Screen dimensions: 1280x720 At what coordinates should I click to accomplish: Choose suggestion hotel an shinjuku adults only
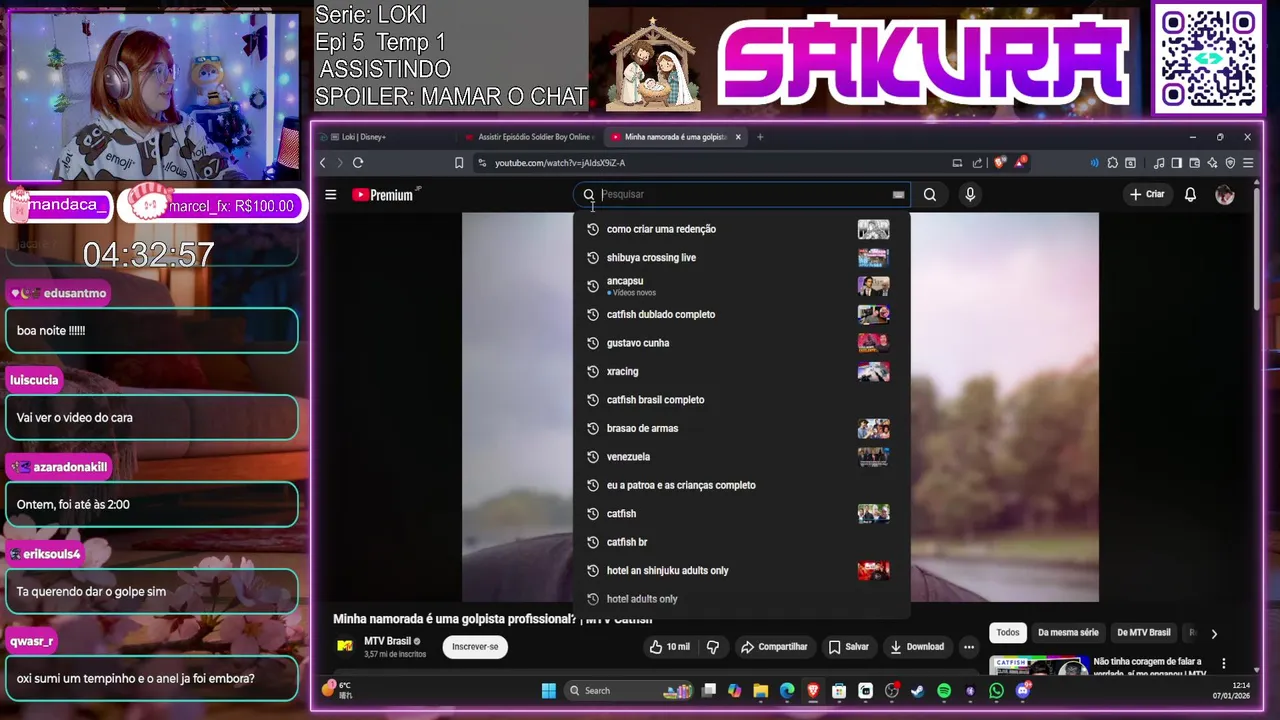742,571
